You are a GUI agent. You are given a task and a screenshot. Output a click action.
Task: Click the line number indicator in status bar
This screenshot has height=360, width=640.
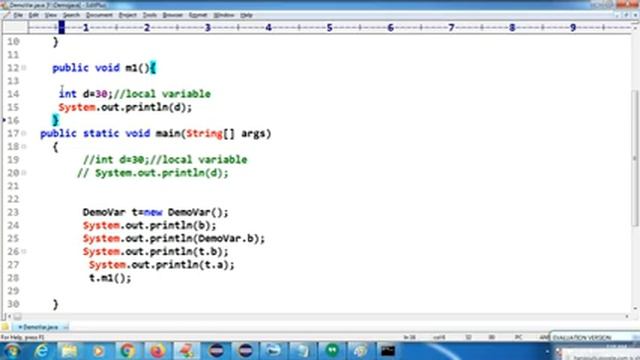pos(409,337)
